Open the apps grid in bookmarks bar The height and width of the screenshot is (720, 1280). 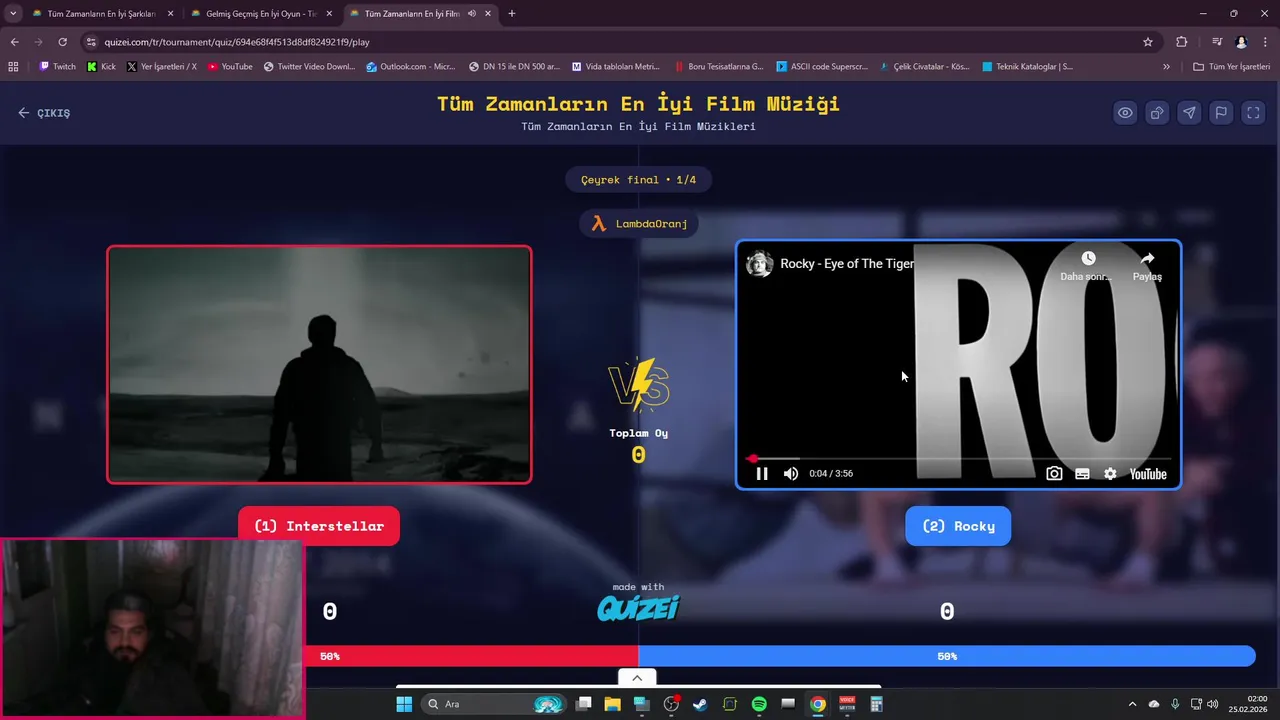tap(13, 67)
